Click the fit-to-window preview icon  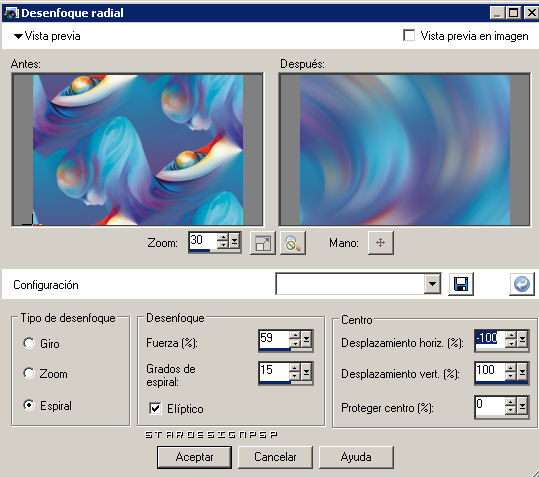click(263, 243)
